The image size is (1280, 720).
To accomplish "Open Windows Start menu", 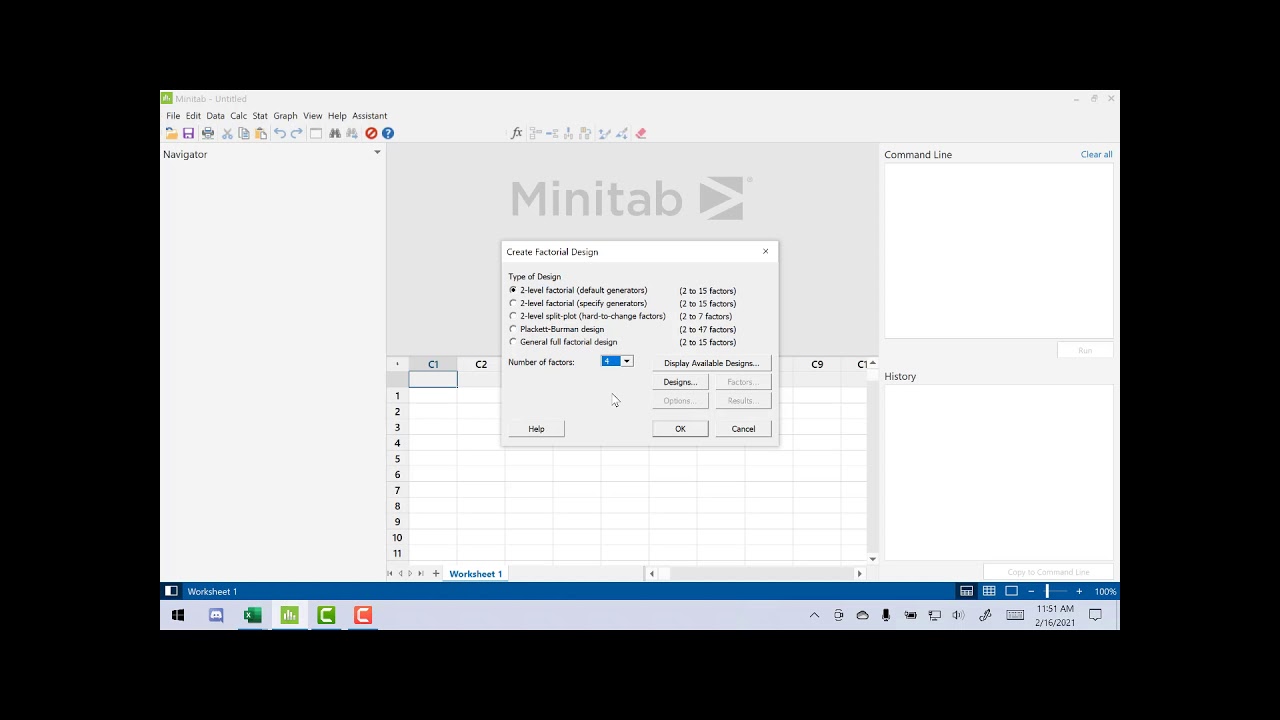I will pos(178,615).
